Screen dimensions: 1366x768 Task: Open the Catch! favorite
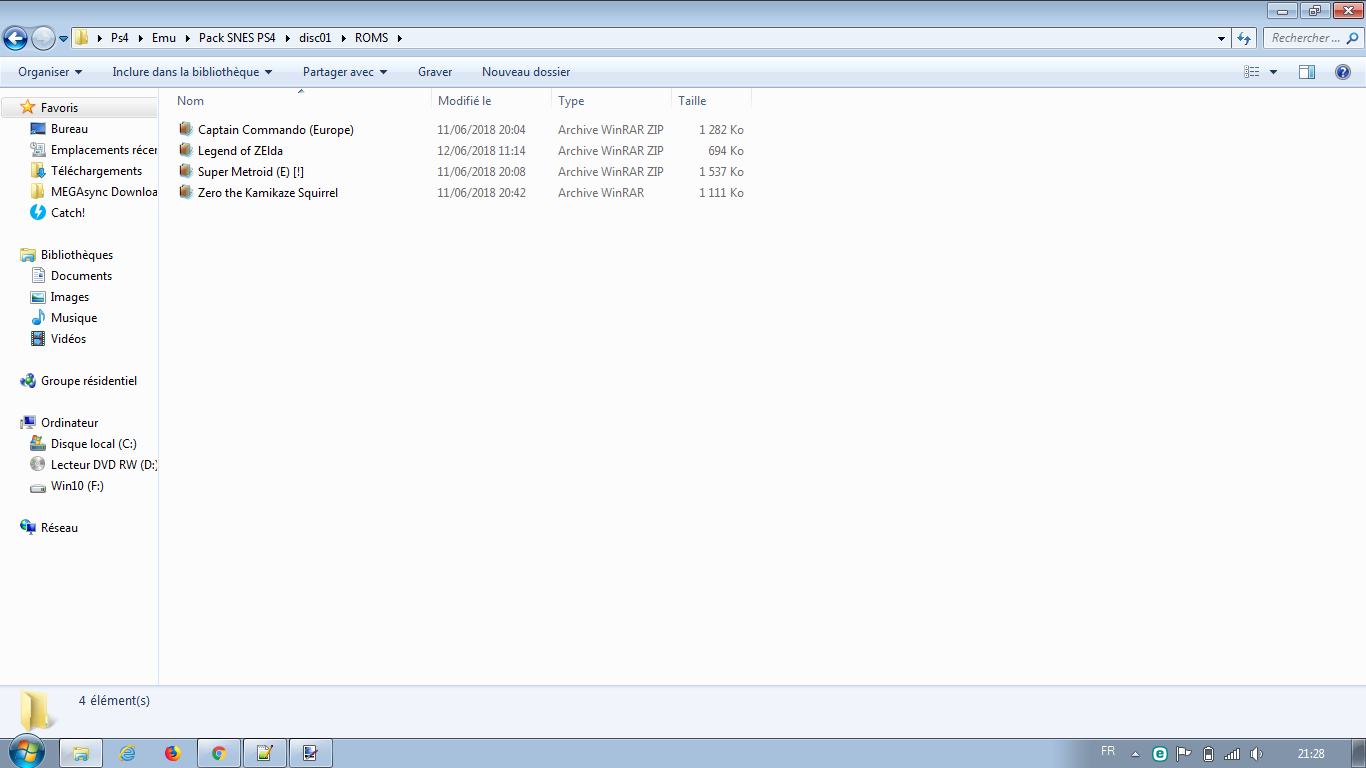coord(68,213)
